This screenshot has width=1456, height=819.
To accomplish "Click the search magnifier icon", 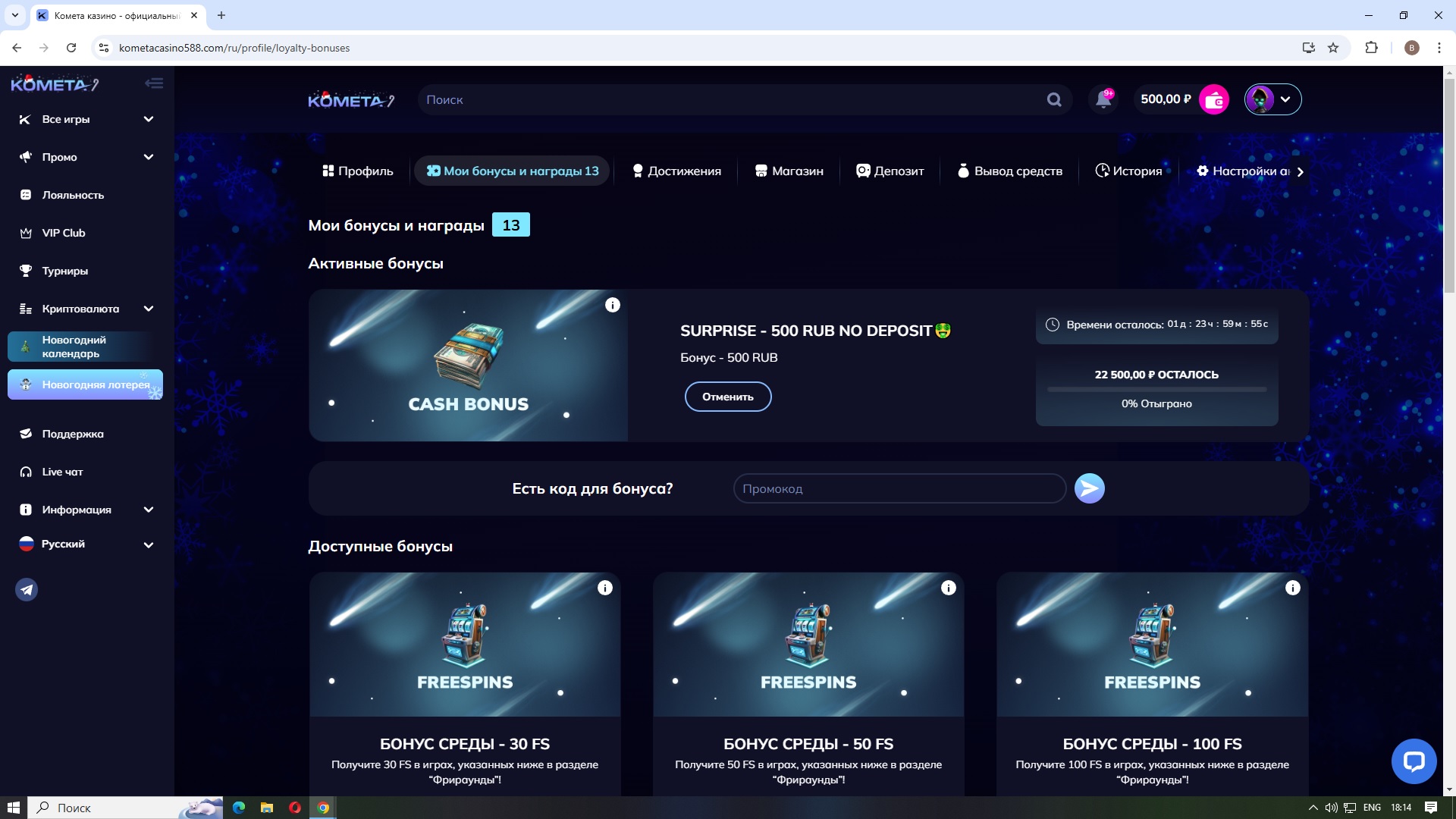I will point(1054,99).
